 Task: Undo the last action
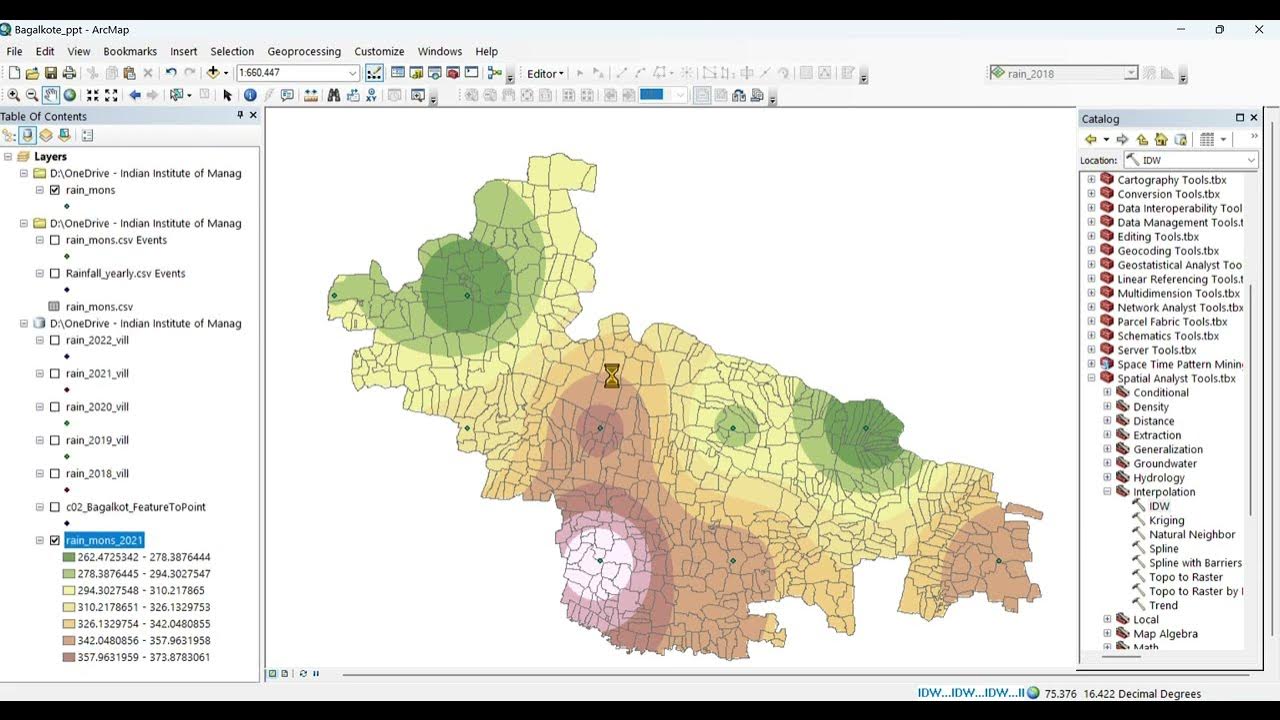(x=171, y=73)
